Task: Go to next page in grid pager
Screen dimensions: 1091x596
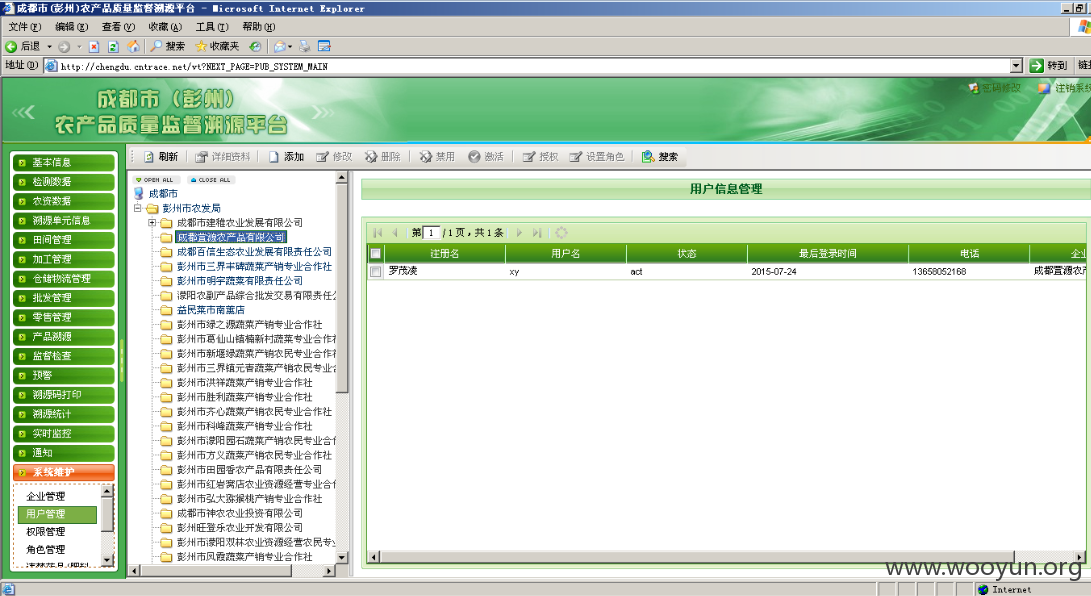Action: tap(519, 233)
